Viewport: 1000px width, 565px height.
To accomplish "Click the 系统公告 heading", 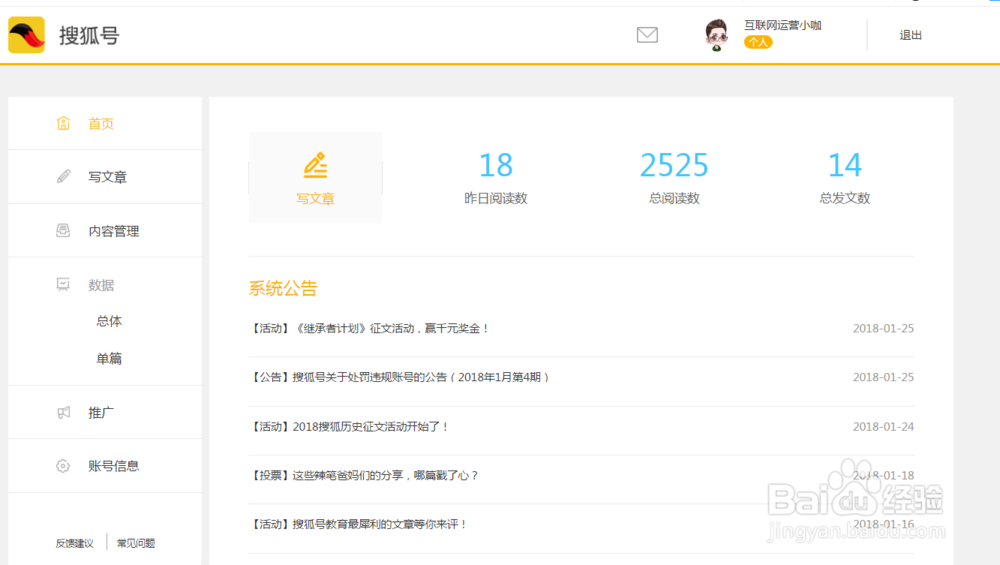I will [x=283, y=288].
